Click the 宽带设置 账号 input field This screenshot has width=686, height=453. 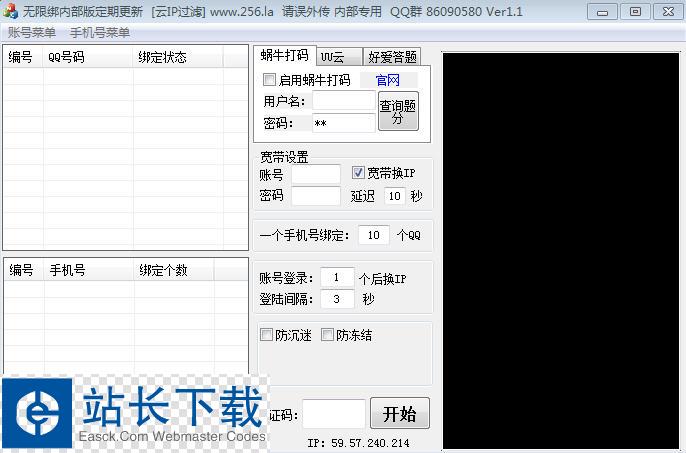[x=316, y=174]
